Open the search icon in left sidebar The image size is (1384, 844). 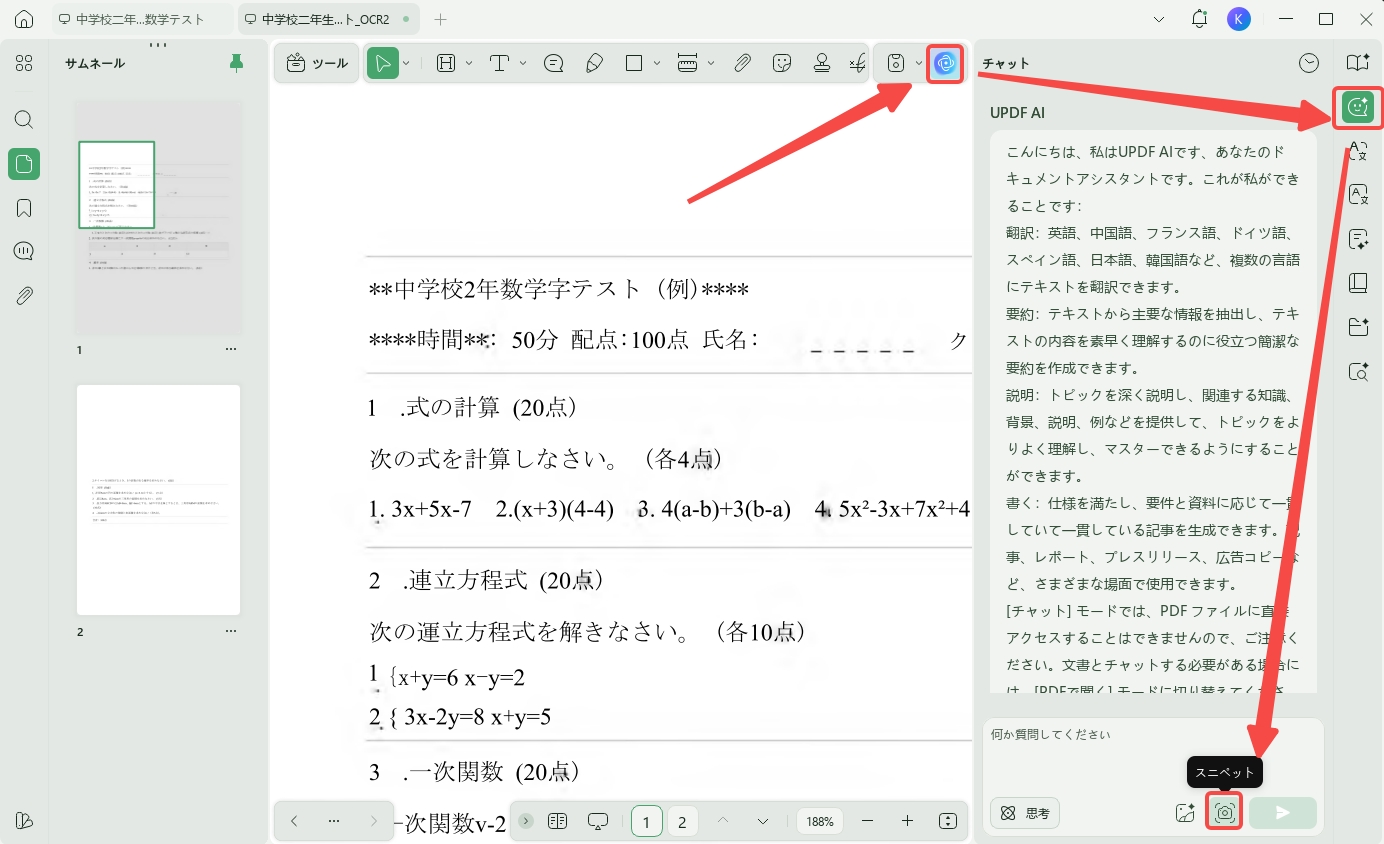(24, 120)
